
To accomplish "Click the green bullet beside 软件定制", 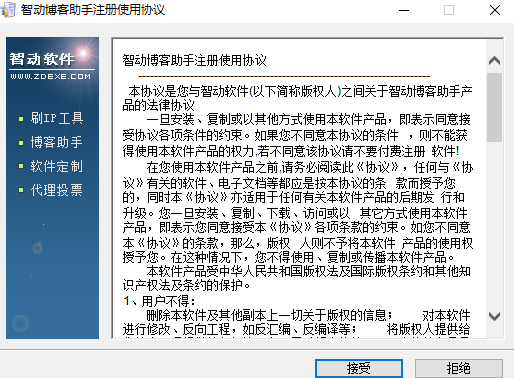I will 21,166.
